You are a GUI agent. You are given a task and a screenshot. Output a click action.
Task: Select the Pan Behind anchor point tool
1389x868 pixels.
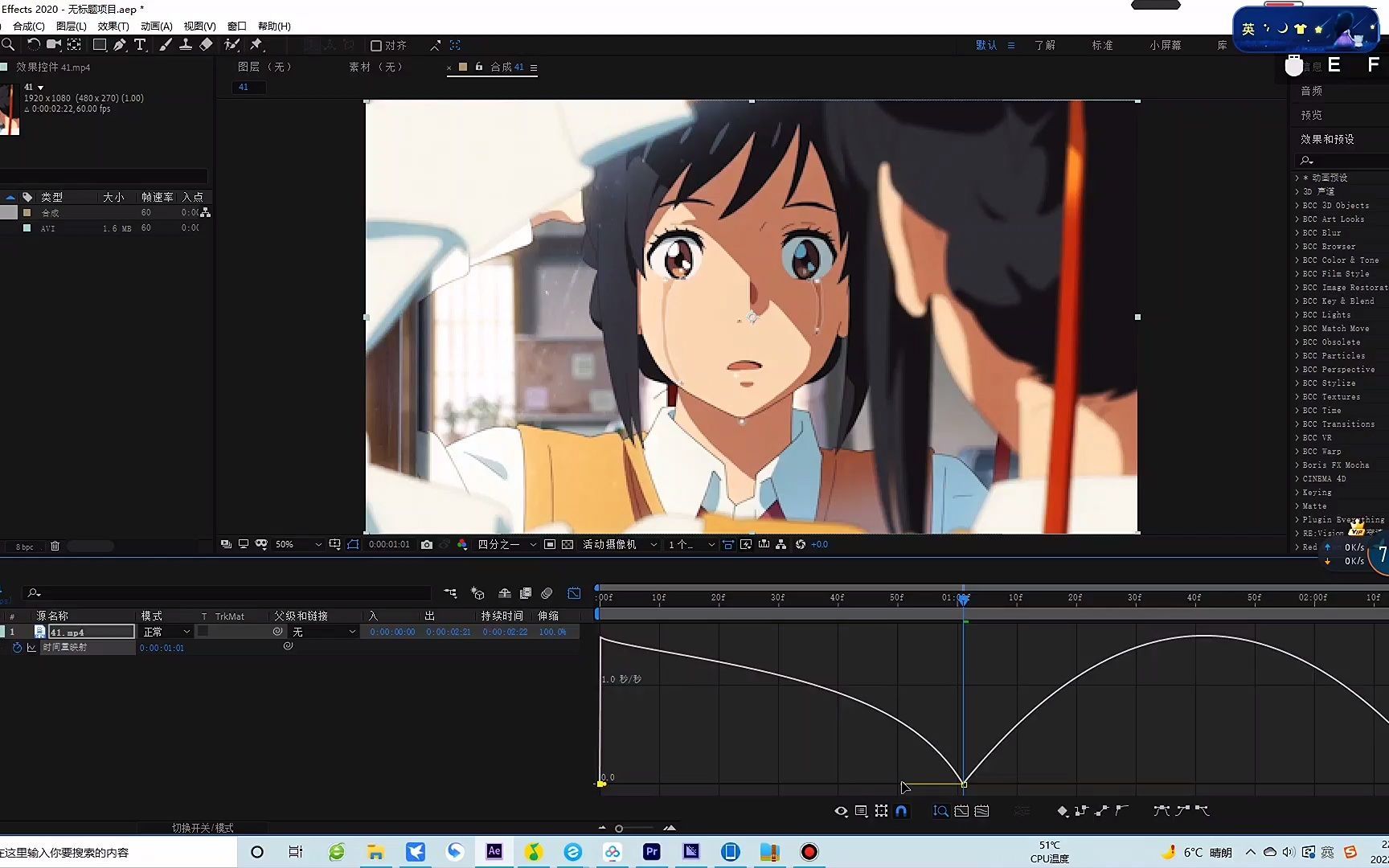74,45
